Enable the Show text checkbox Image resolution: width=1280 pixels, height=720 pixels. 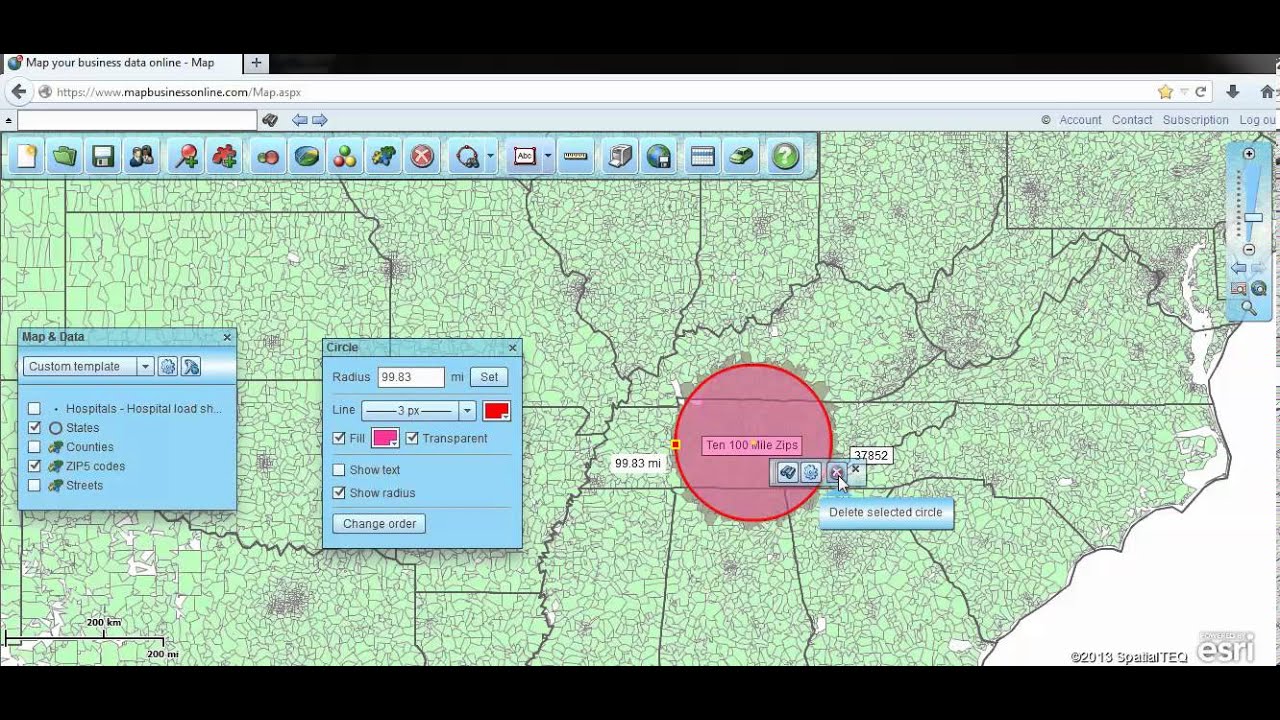click(x=339, y=470)
